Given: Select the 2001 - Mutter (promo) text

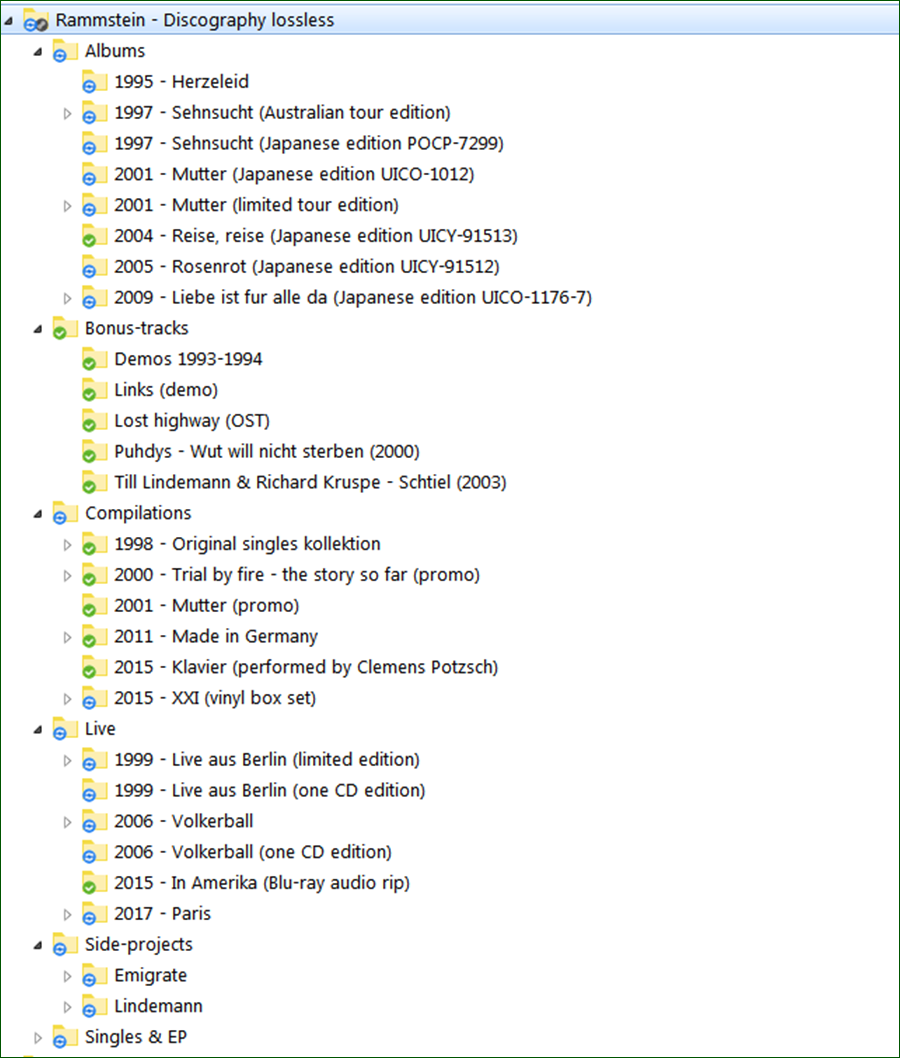Looking at the screenshot, I should pyautogui.click(x=206, y=606).
